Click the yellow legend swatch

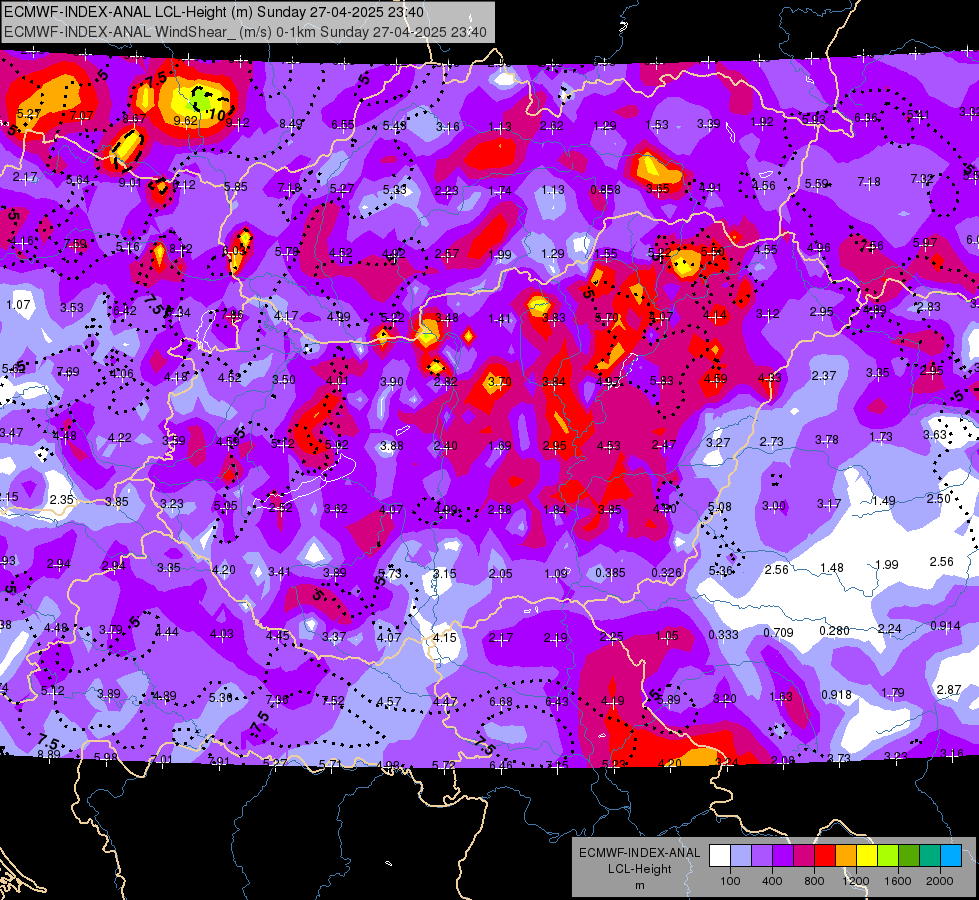pyautogui.click(x=867, y=856)
